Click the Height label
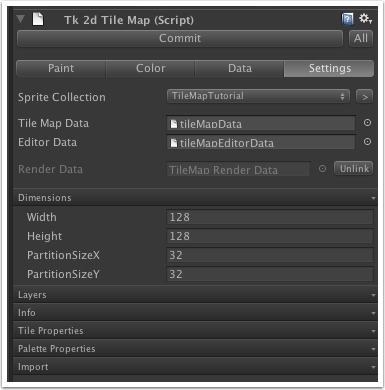Image resolution: width=385 pixels, height=390 pixels. 44,236
